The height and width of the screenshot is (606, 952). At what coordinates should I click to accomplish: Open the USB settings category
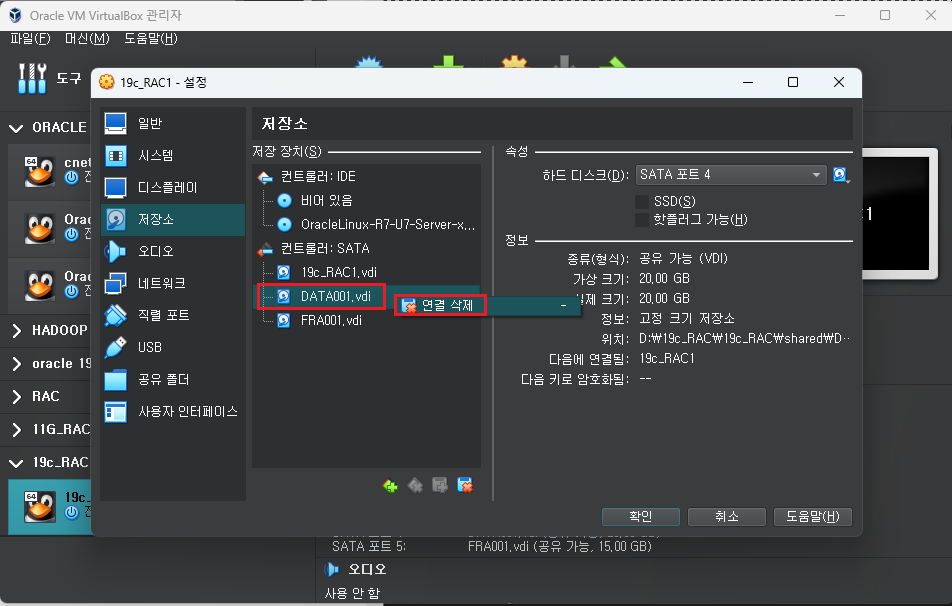tap(173, 347)
